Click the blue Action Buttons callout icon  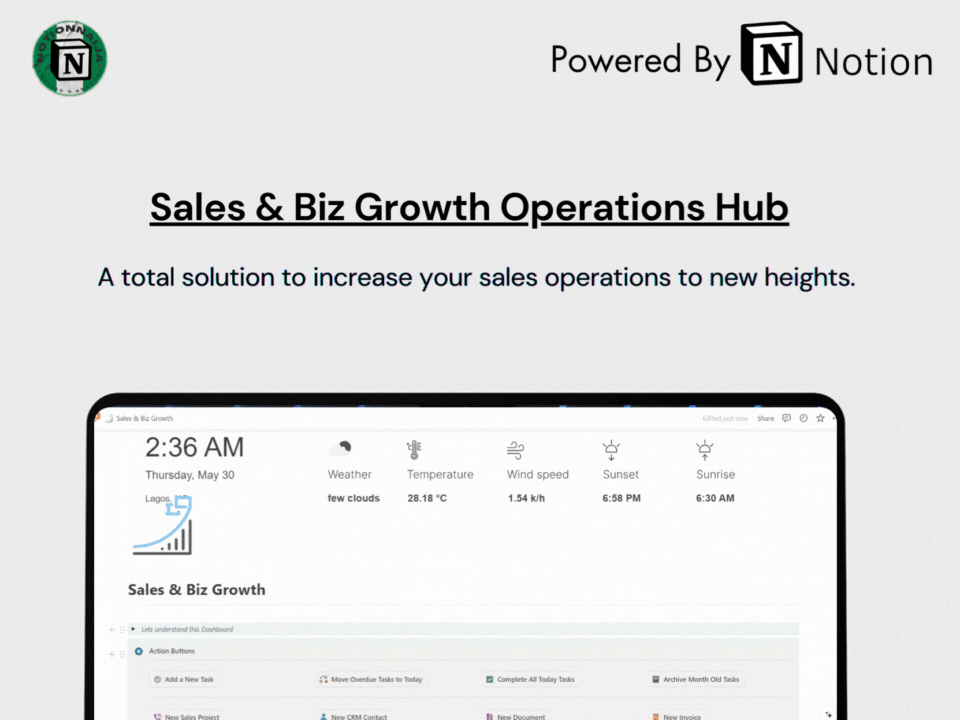[139, 651]
